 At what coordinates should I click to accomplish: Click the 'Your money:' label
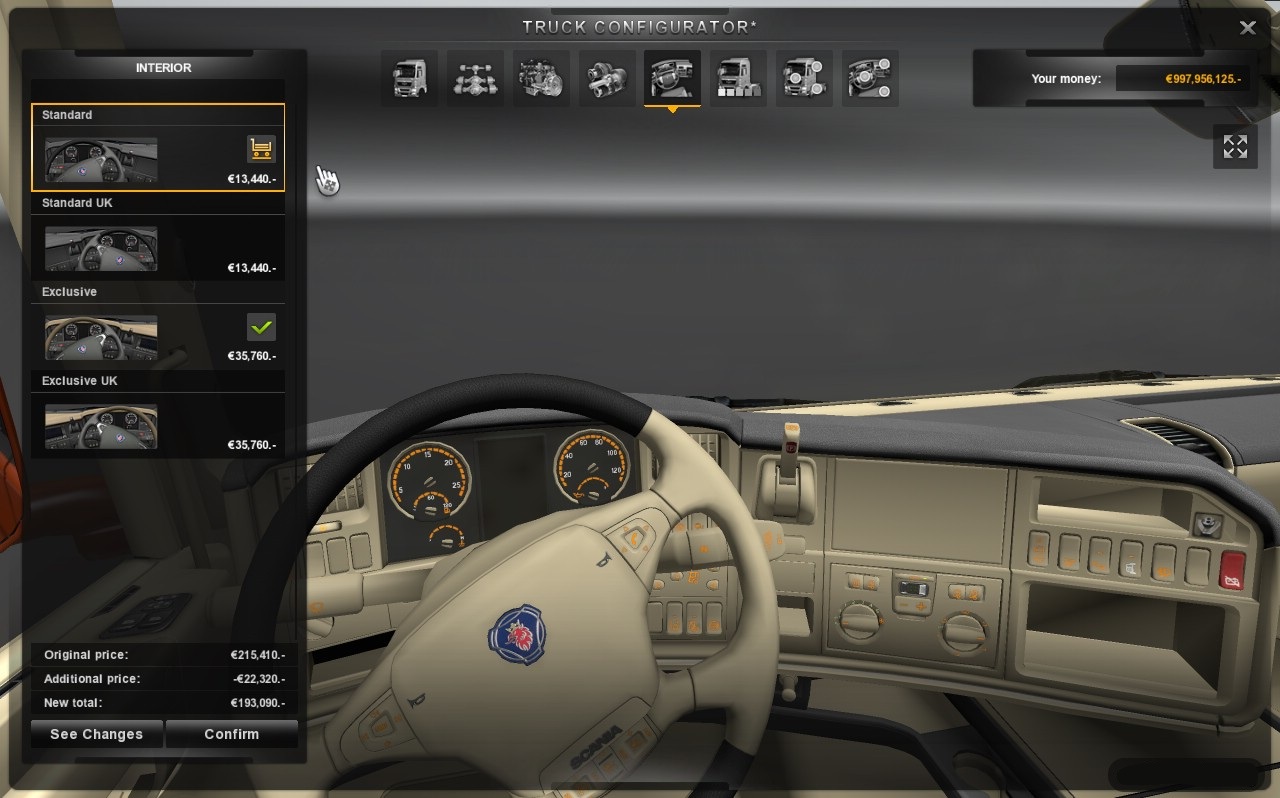[1066, 78]
